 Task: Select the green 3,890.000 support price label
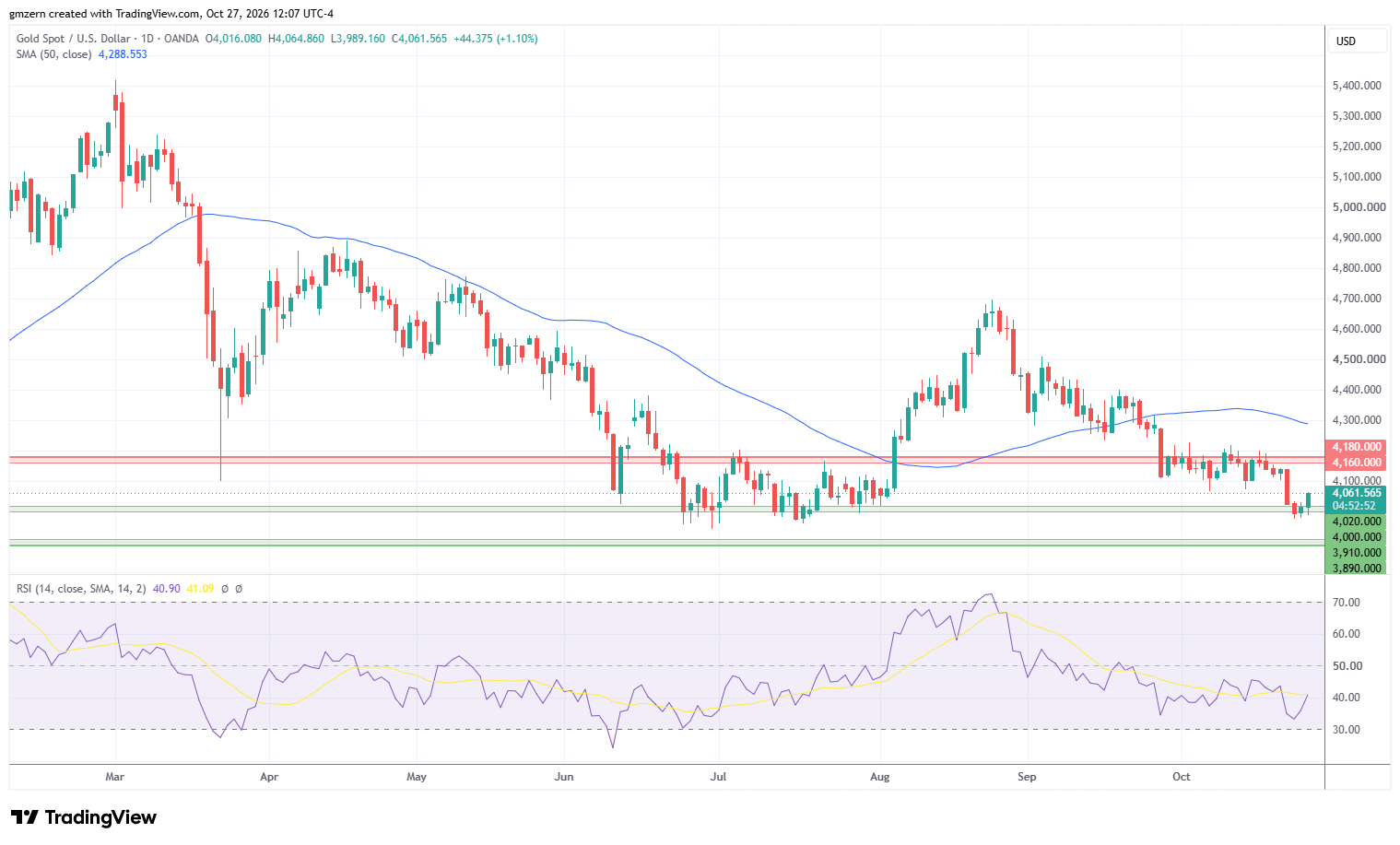pyautogui.click(x=1357, y=568)
